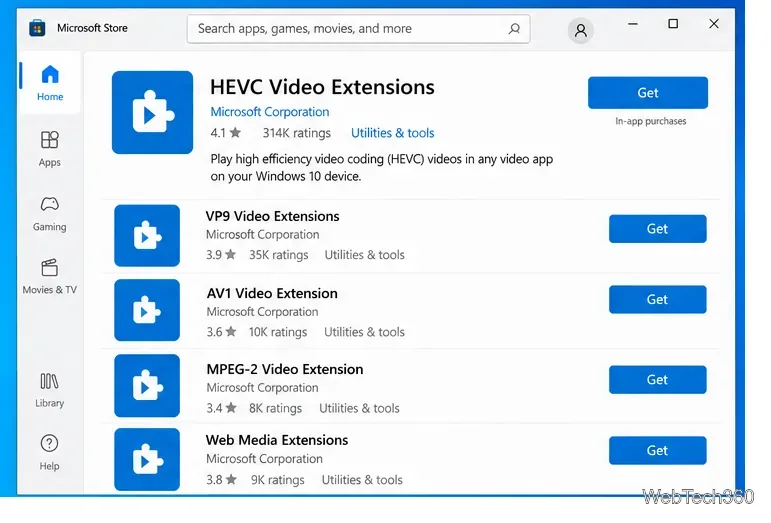Click the Web Media Extensions app icon
Viewport: 771px width, 523px height.
147,460
